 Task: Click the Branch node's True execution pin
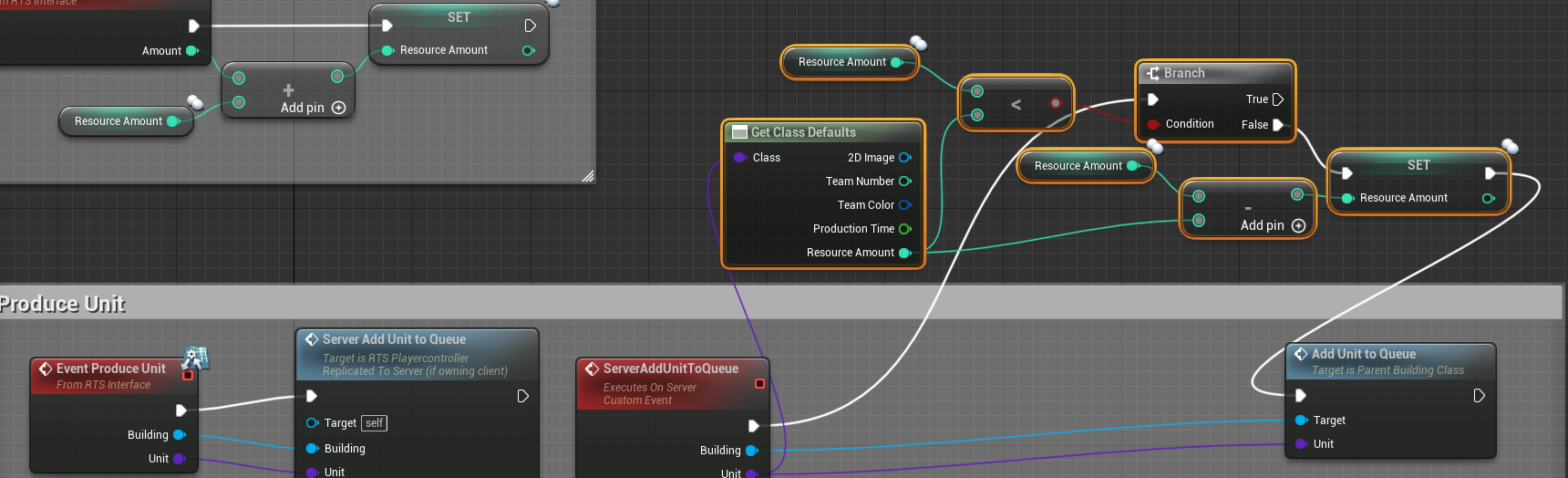[x=1277, y=99]
